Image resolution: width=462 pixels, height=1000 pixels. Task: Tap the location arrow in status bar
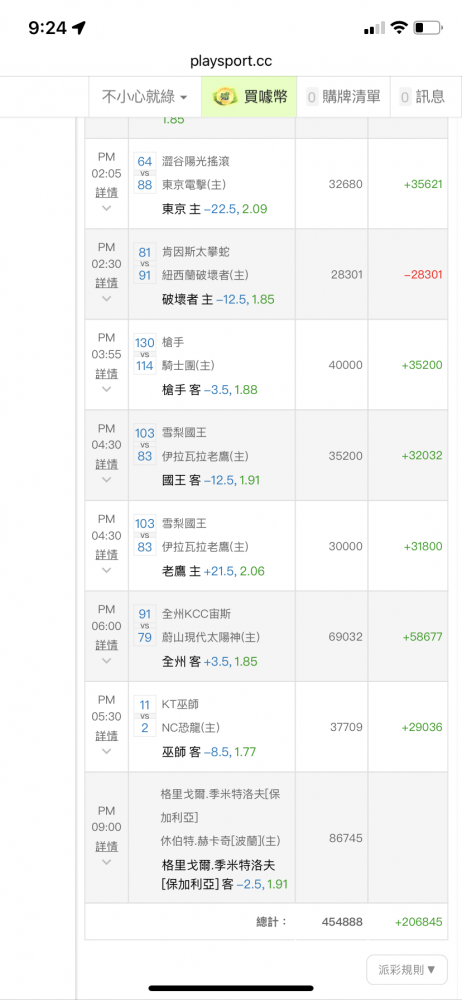tap(79, 27)
